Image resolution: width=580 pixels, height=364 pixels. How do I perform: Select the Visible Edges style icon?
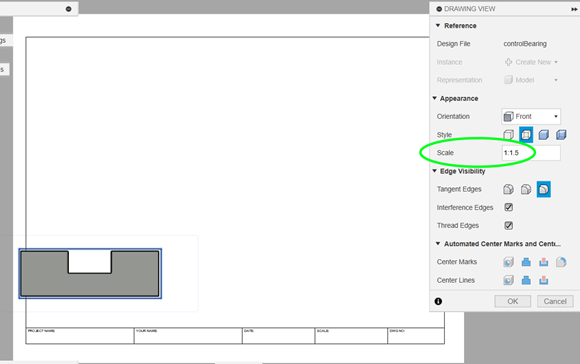508,135
